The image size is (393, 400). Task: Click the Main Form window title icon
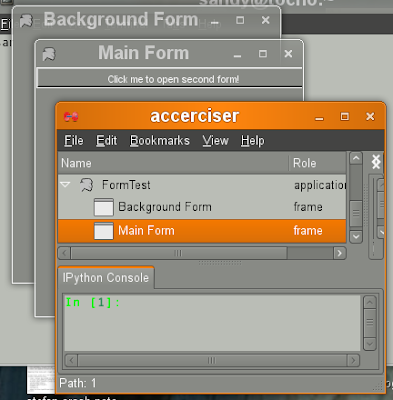49,54
